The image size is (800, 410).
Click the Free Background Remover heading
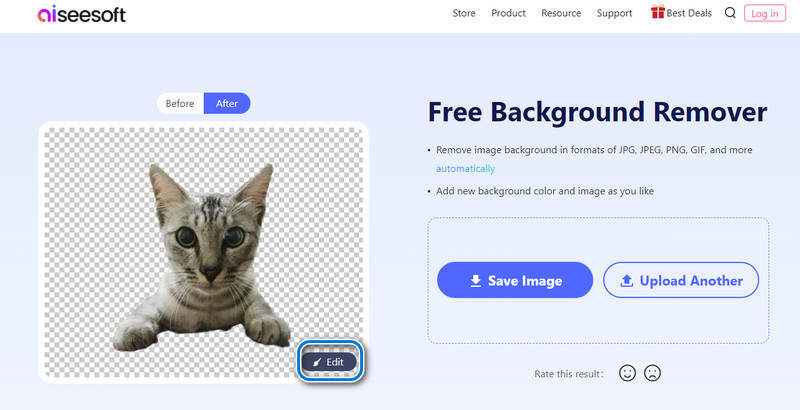click(x=597, y=112)
